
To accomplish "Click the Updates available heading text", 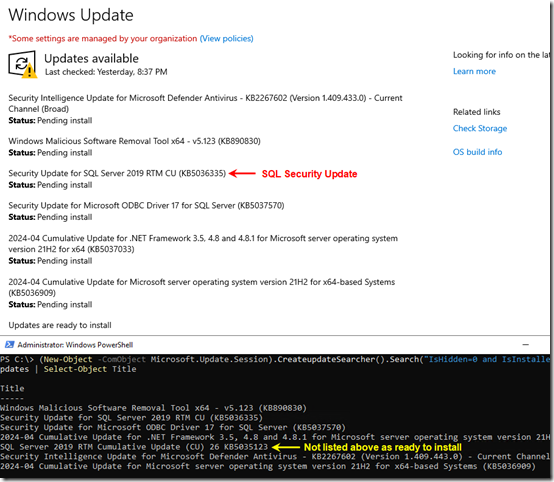I will tap(92, 58).
